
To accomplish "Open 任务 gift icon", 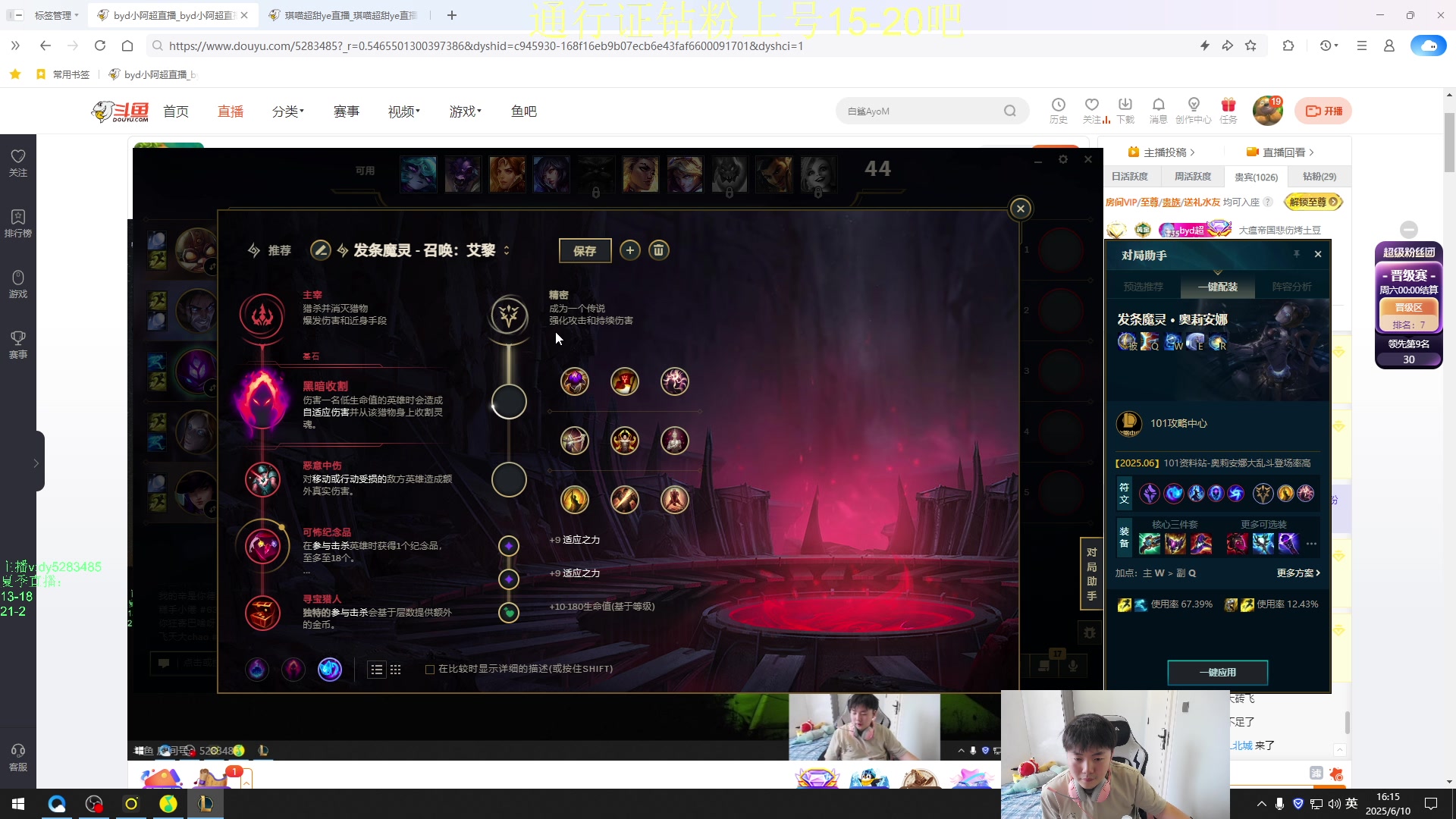I will click(x=1228, y=111).
